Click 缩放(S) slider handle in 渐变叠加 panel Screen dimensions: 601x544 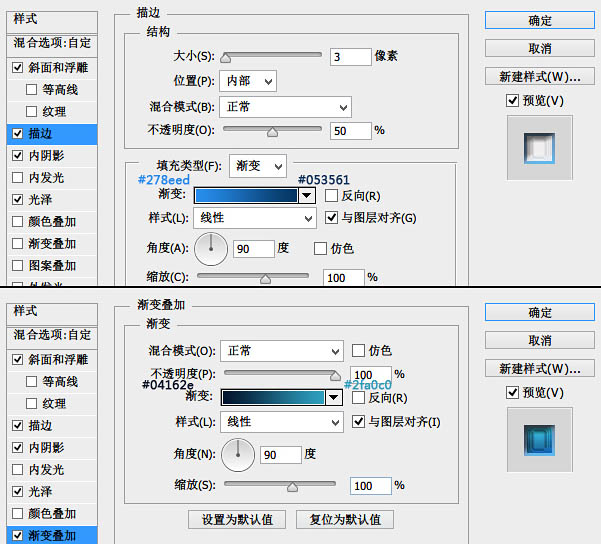[292, 487]
